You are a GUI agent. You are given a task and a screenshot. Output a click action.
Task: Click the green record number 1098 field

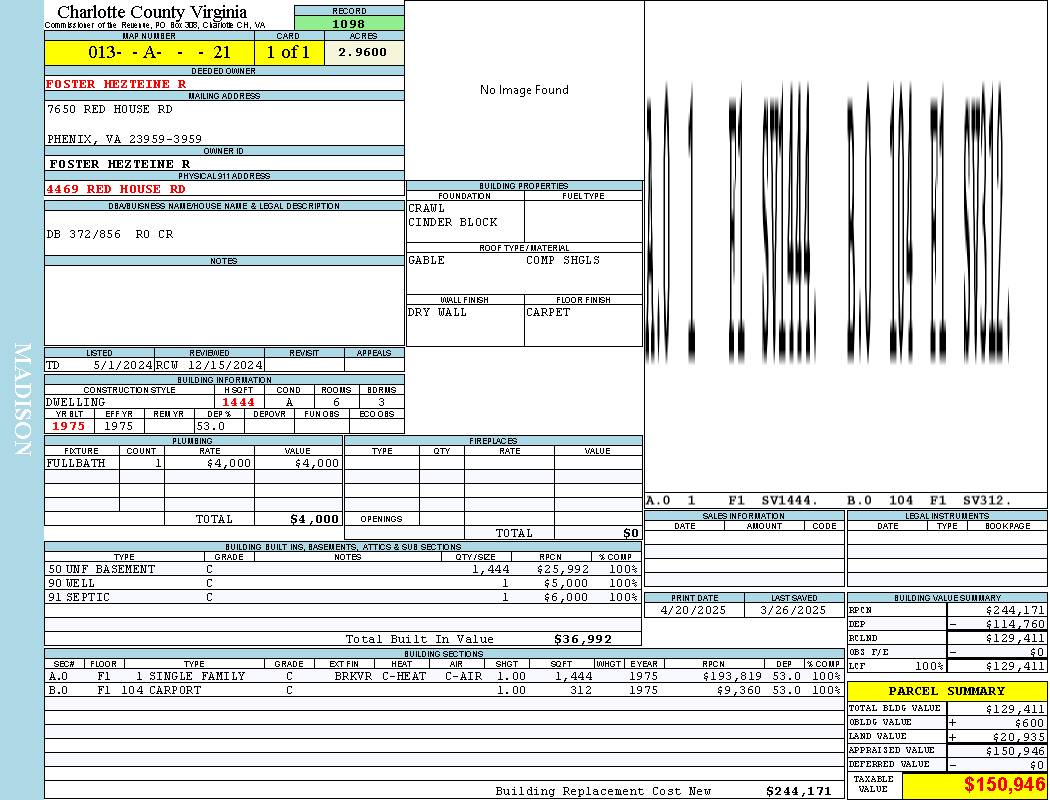coord(349,23)
